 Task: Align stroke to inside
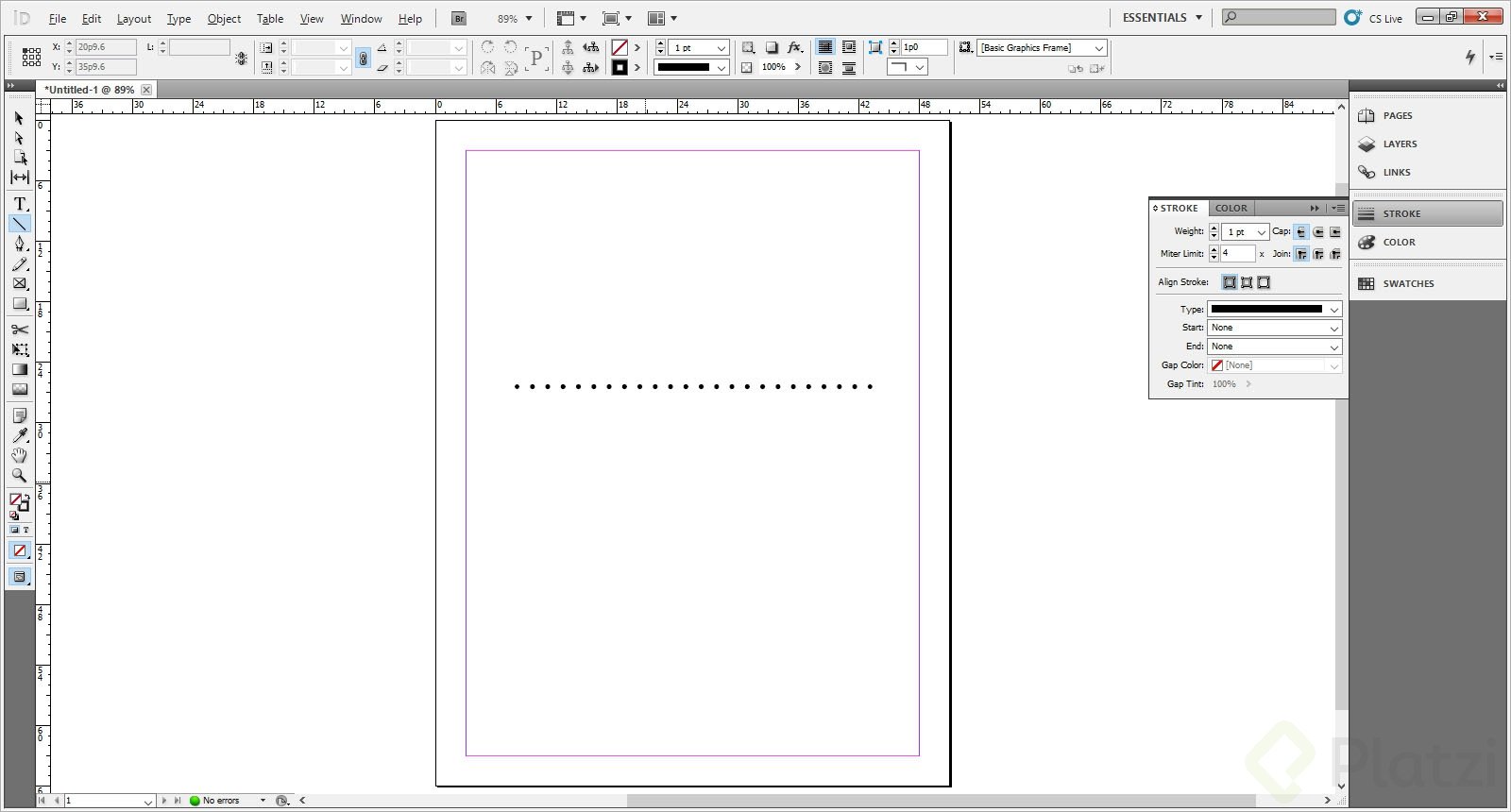1247,282
